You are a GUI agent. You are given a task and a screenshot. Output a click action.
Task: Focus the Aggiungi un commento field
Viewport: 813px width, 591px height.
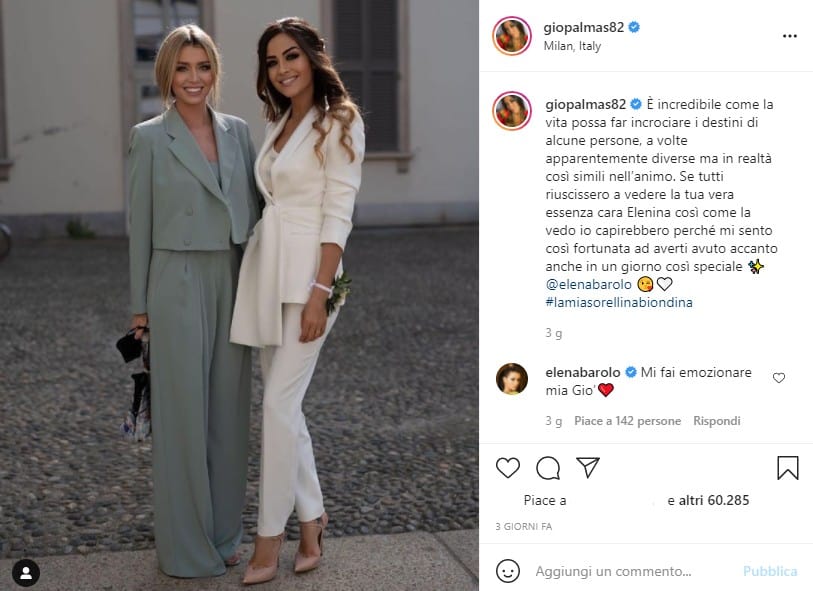633,571
